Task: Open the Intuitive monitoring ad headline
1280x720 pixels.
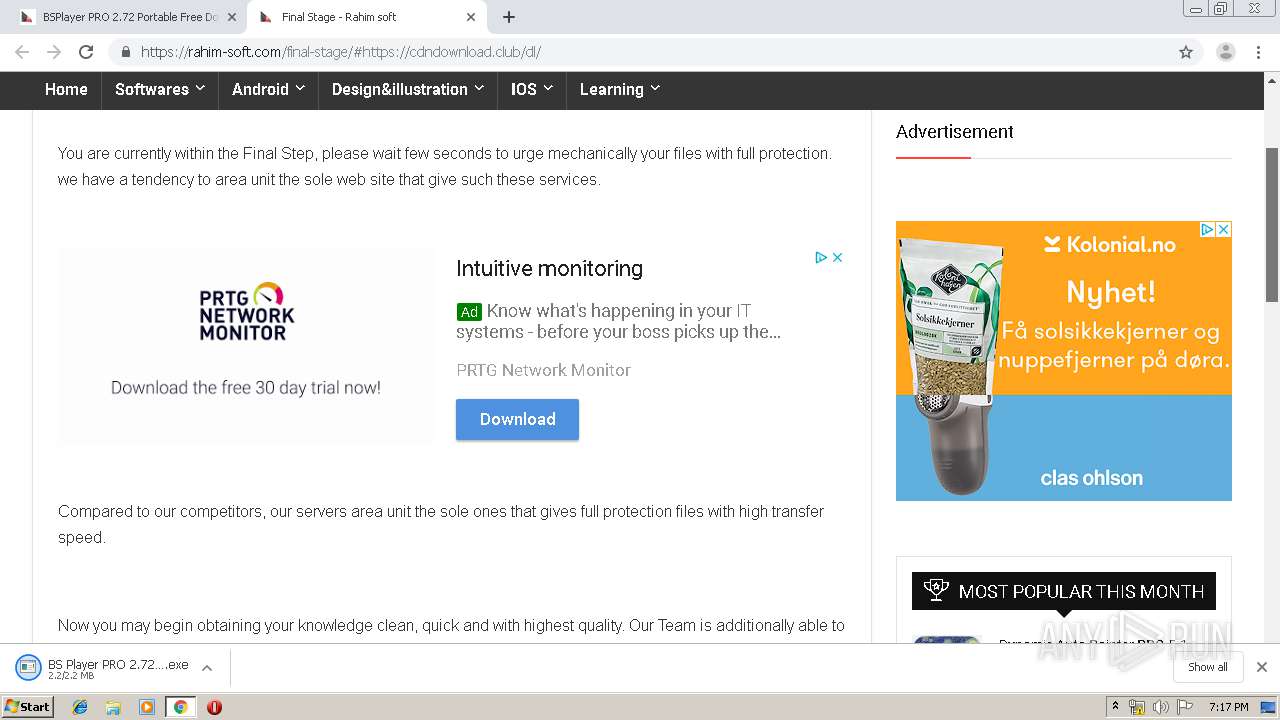Action: tap(549, 268)
